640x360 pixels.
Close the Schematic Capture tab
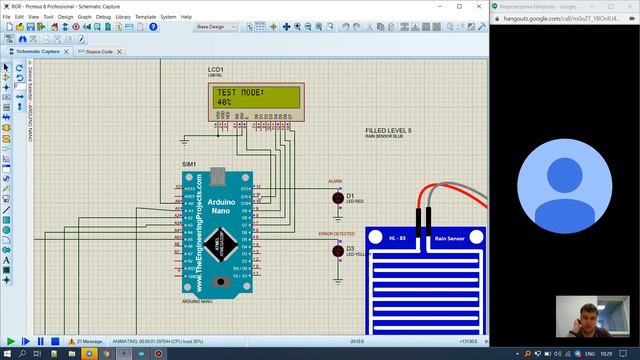(x=67, y=52)
